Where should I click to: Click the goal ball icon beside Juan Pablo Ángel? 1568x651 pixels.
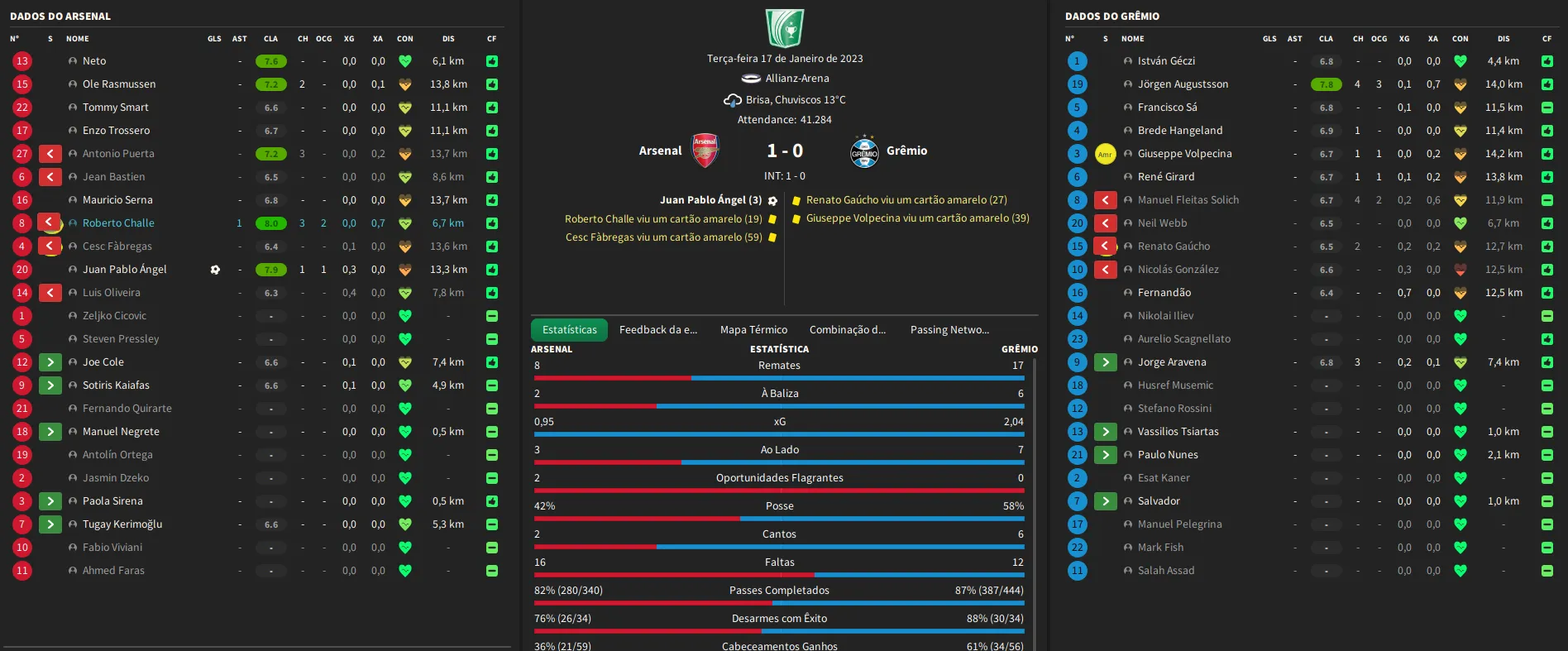coord(215,270)
